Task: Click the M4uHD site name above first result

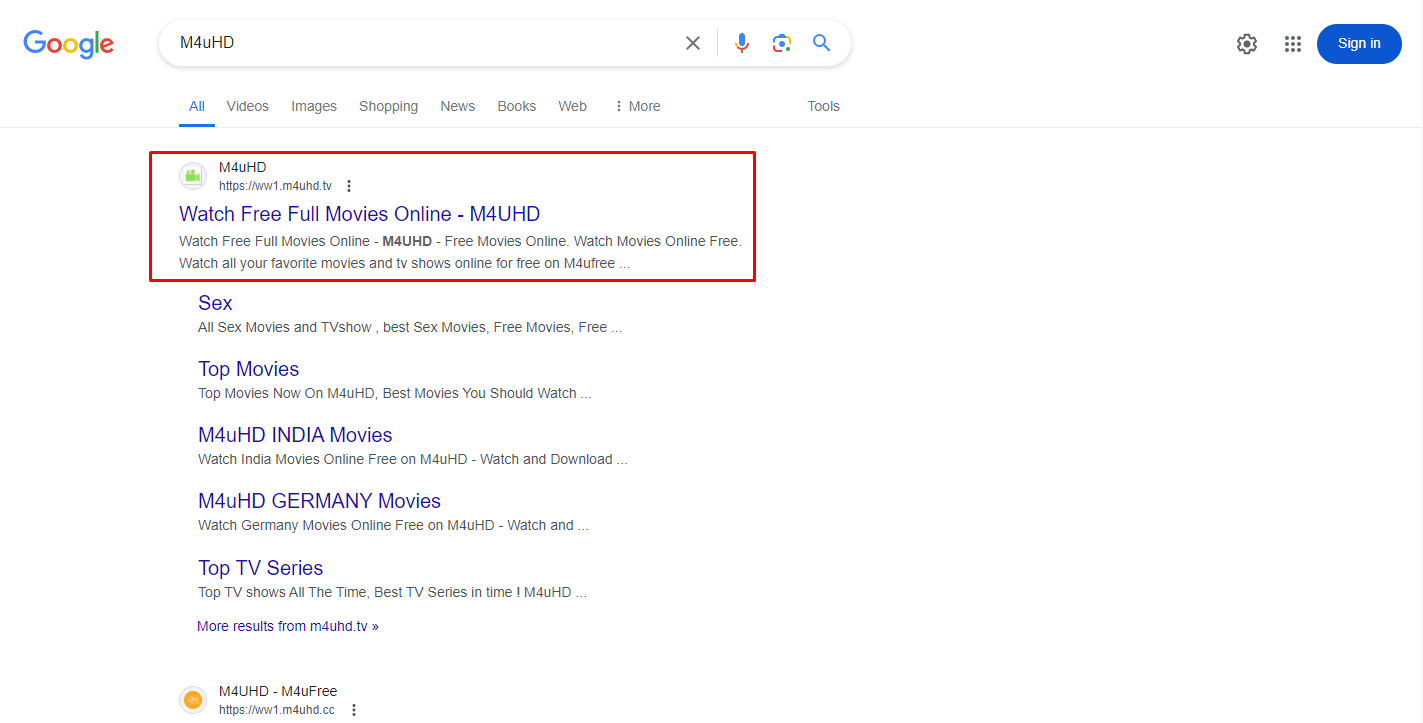Action: pos(243,167)
